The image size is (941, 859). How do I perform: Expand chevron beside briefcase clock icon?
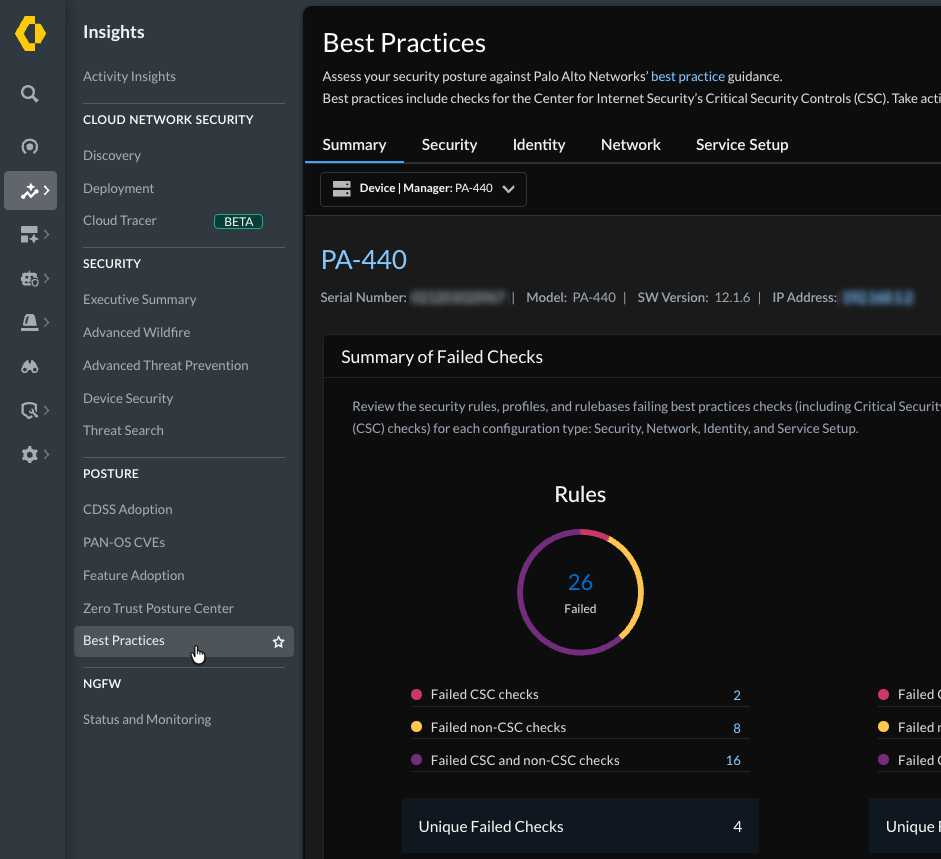47,278
